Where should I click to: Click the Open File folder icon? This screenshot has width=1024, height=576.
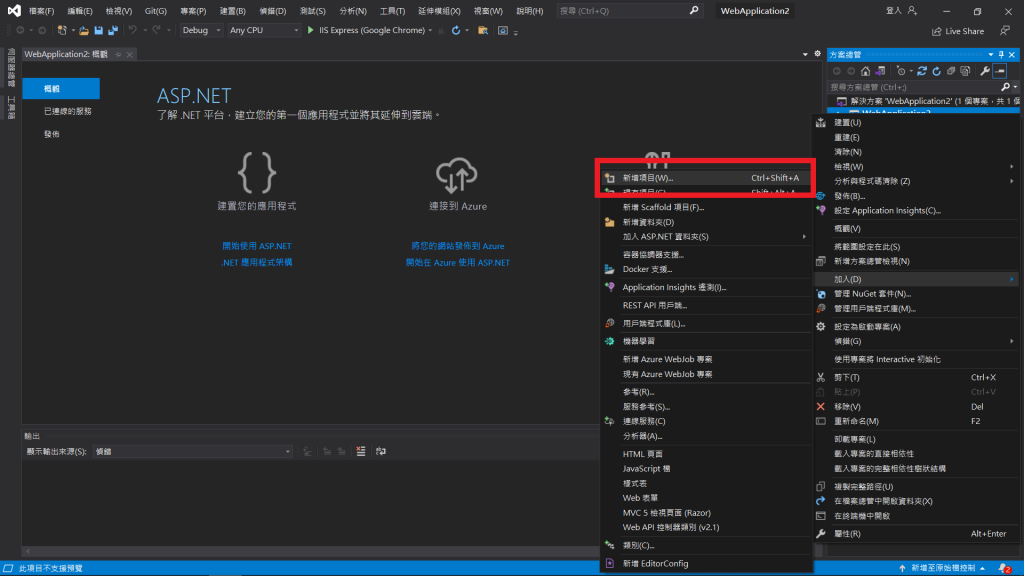(x=84, y=30)
